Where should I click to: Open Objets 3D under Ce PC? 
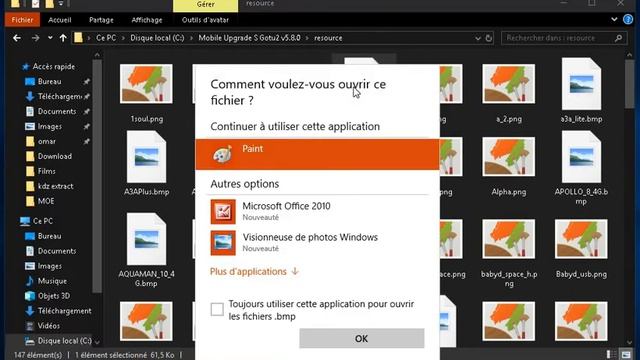click(x=53, y=296)
